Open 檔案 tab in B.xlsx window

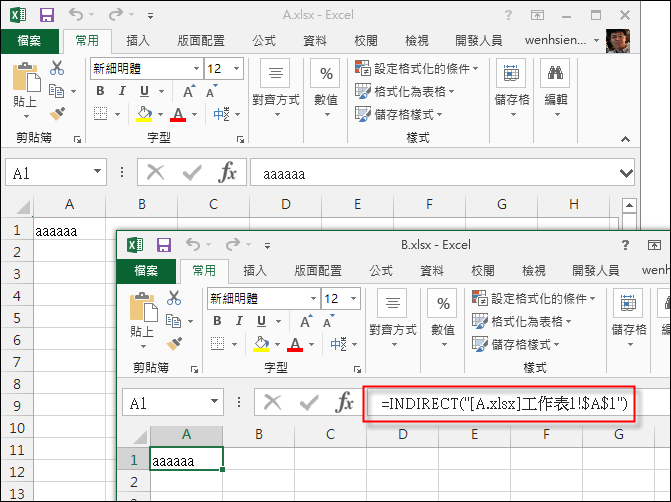coord(146,271)
